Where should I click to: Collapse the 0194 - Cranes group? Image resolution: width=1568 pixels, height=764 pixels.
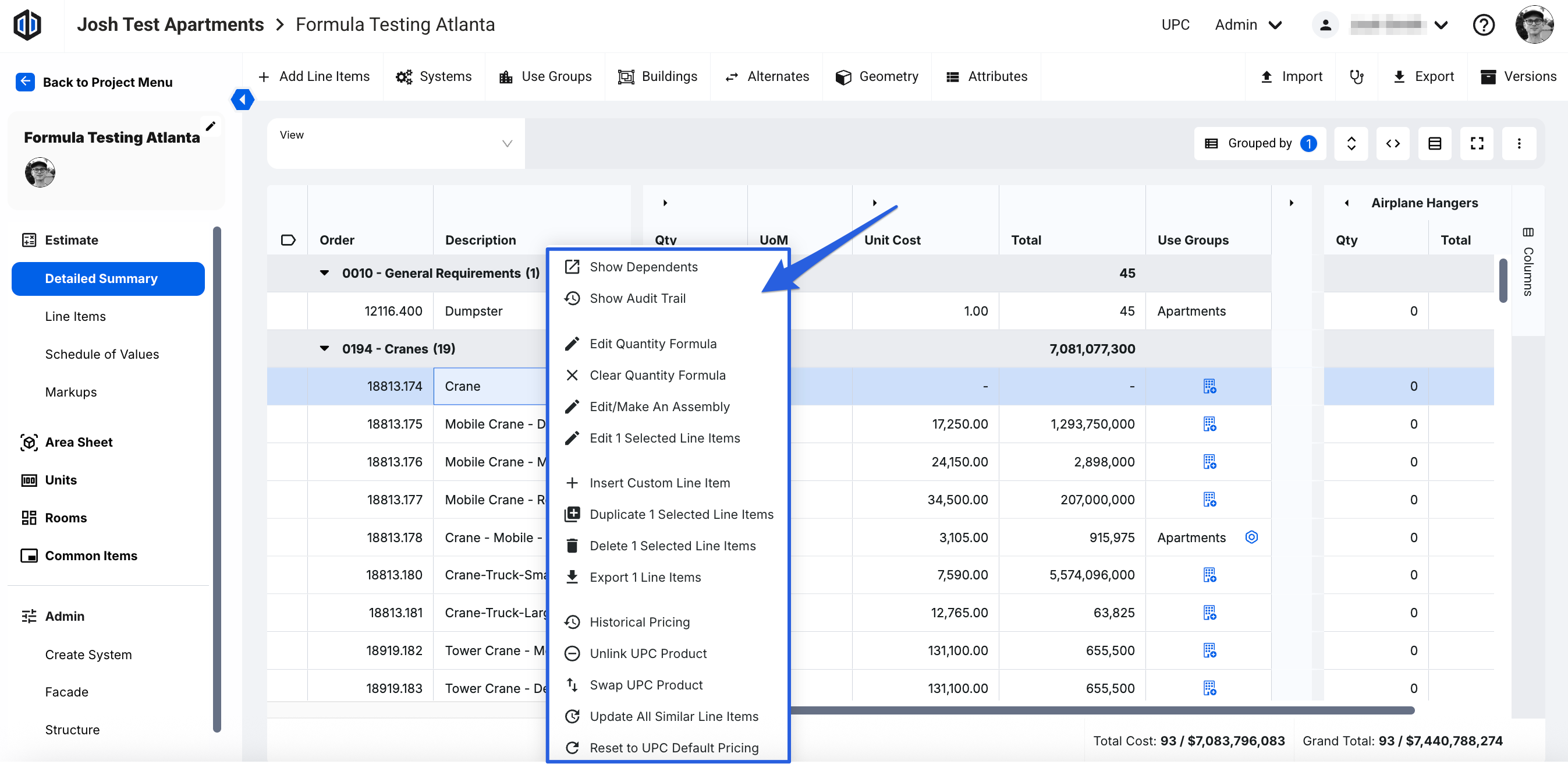pyautogui.click(x=324, y=349)
